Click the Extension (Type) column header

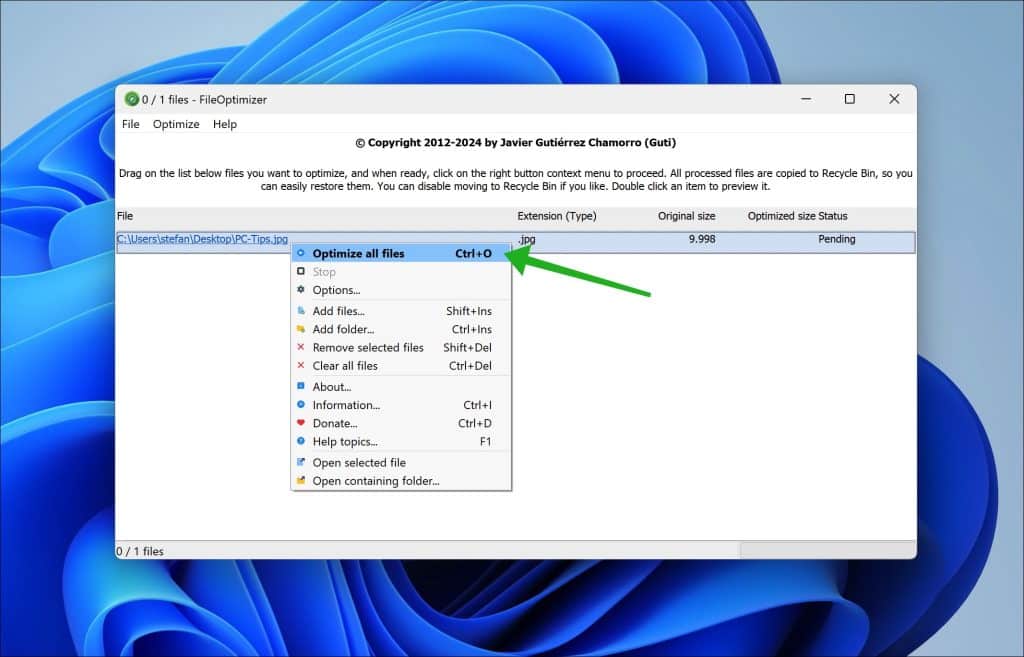(x=556, y=216)
